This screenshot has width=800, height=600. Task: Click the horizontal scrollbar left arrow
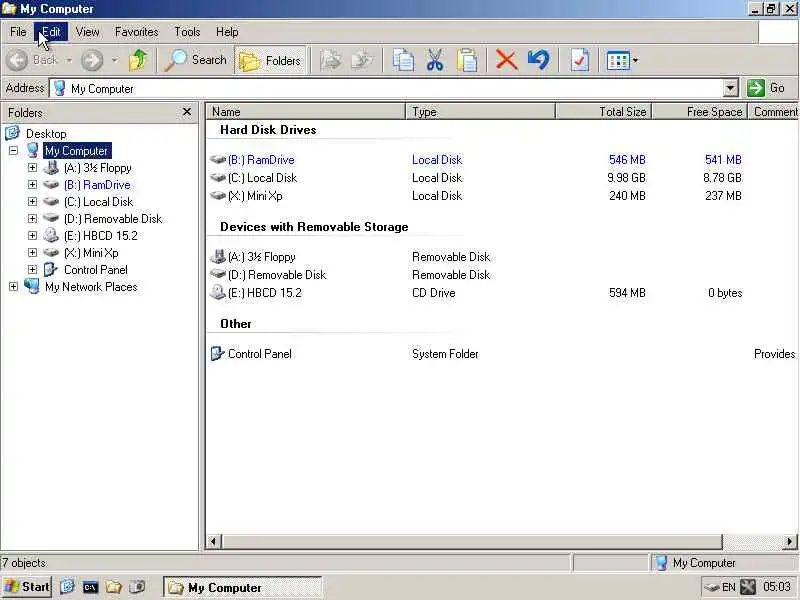[x=214, y=541]
